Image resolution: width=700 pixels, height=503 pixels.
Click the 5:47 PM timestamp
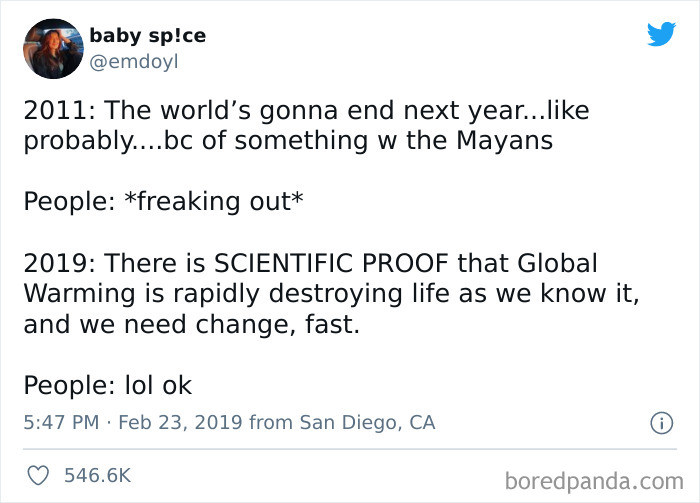(60, 423)
